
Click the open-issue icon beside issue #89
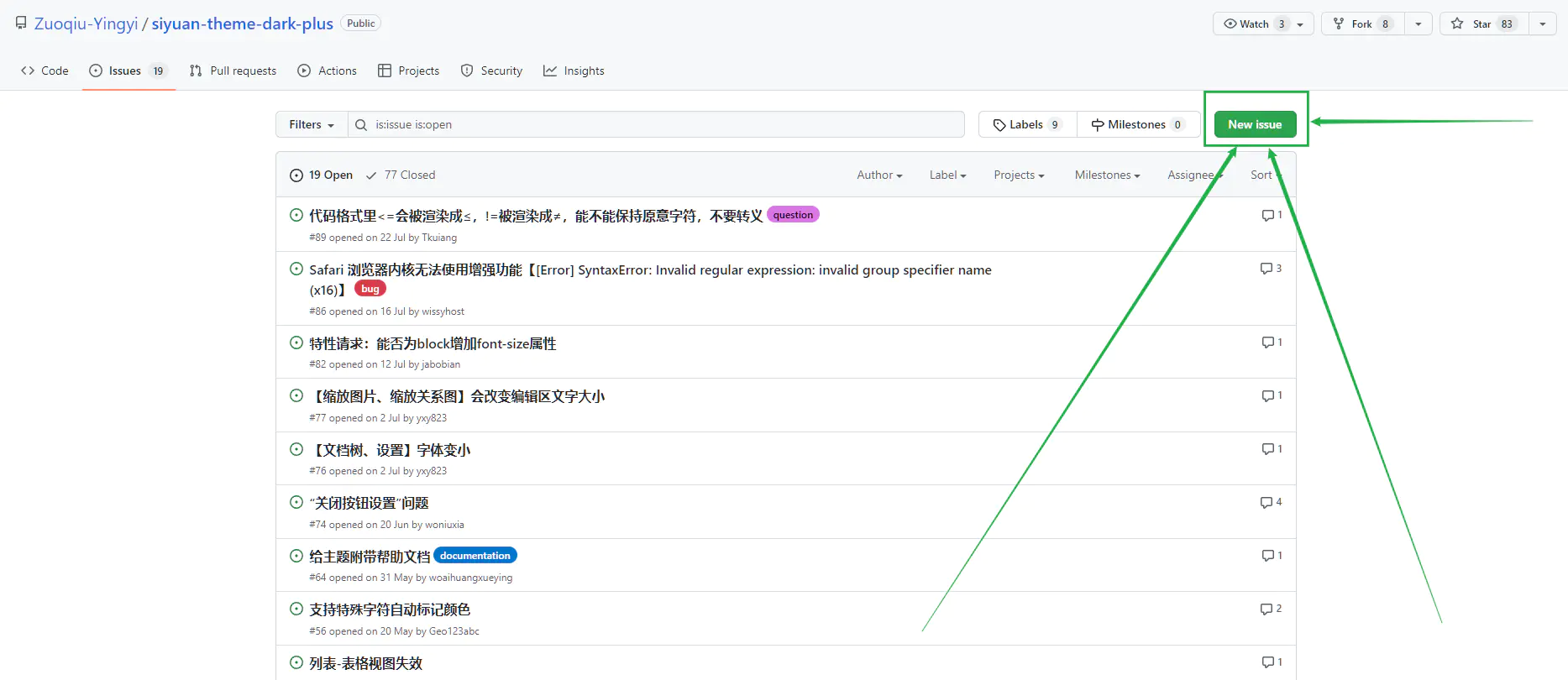coord(296,215)
